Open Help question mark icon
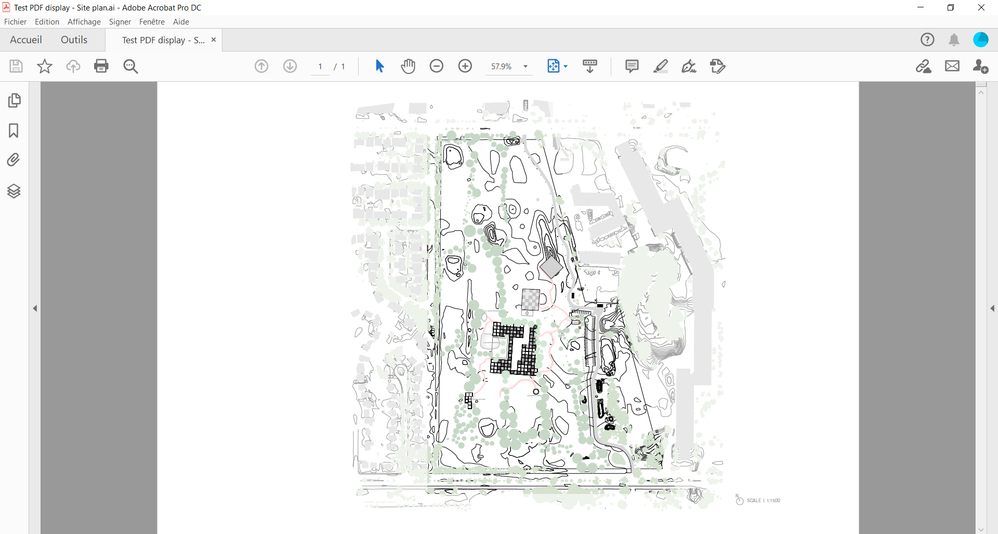The width and height of the screenshot is (998, 534). (927, 39)
